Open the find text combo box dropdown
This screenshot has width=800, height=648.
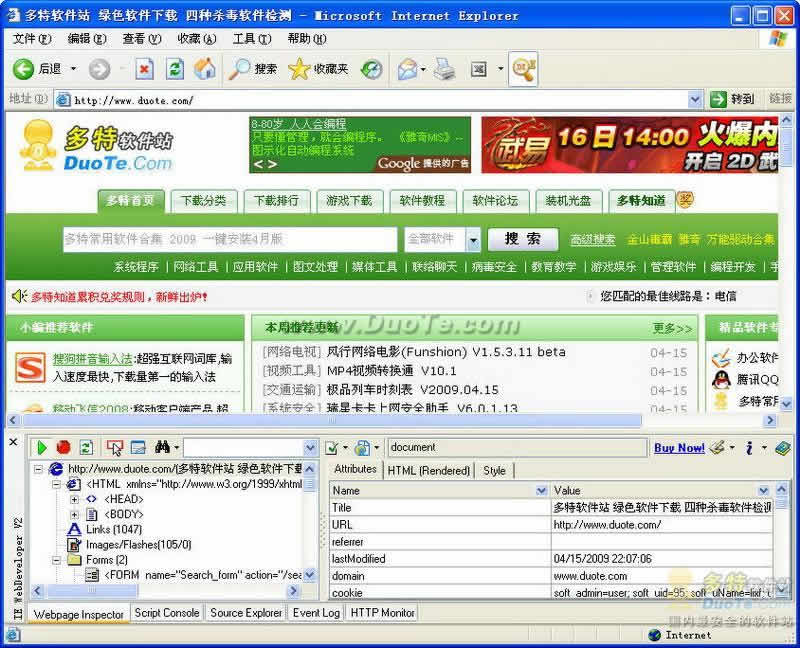pyautogui.click(x=310, y=448)
